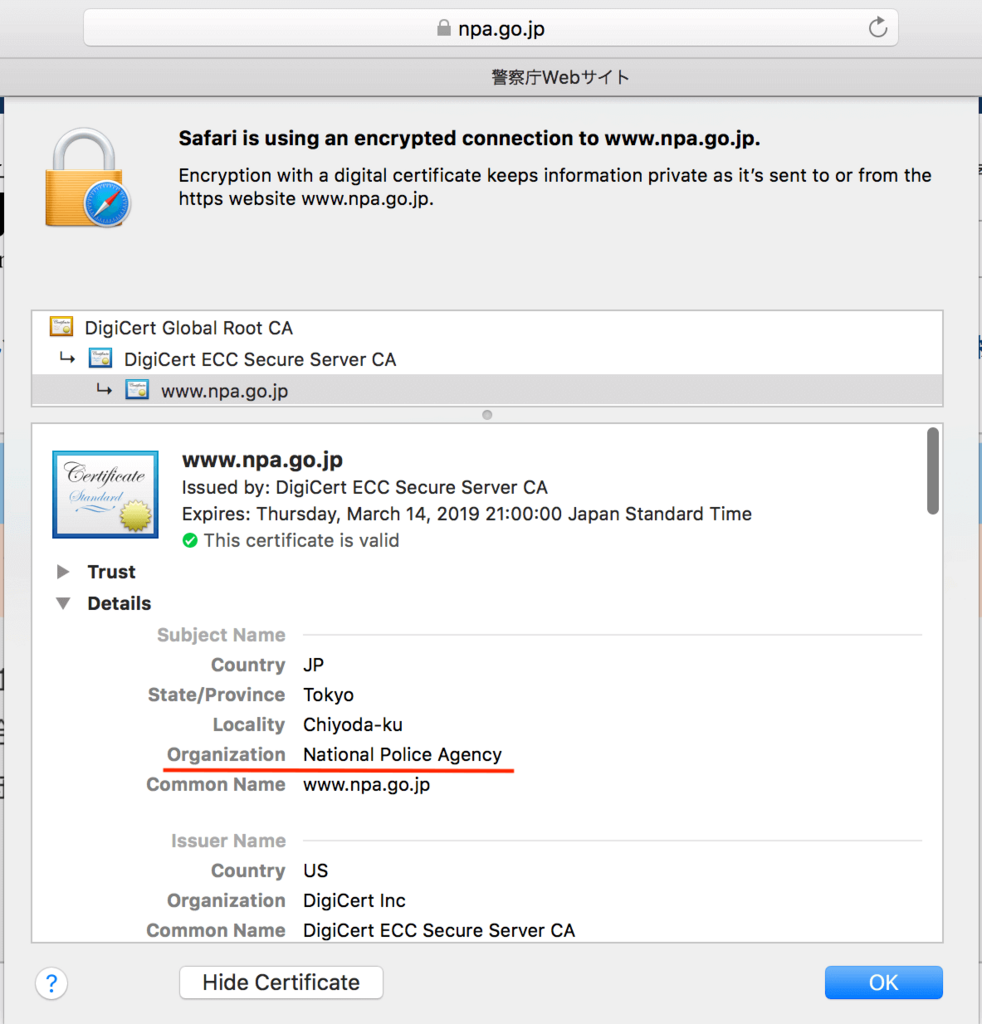982x1024 pixels.
Task: Select DigiCert Global Root CA in certificate chain
Action: point(487,327)
